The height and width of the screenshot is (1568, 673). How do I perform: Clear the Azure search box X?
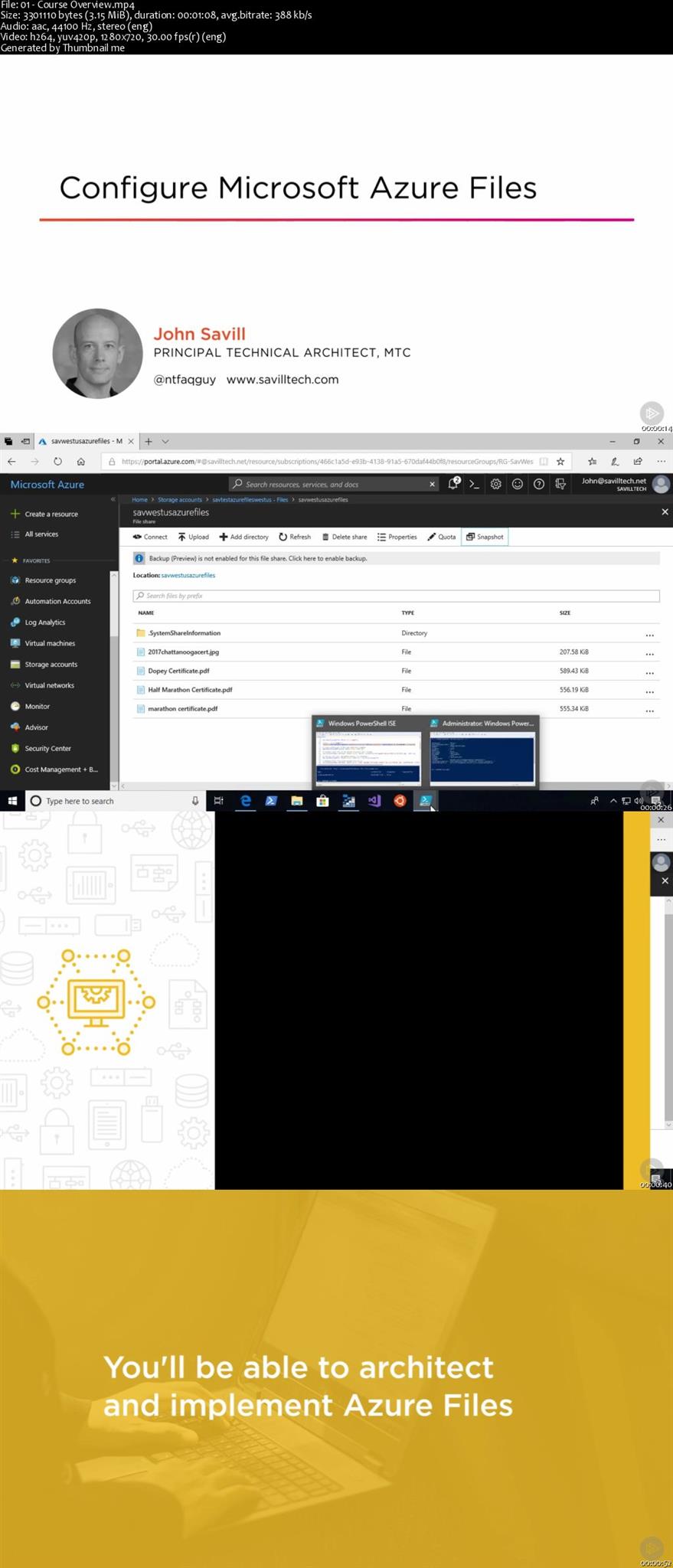click(432, 484)
